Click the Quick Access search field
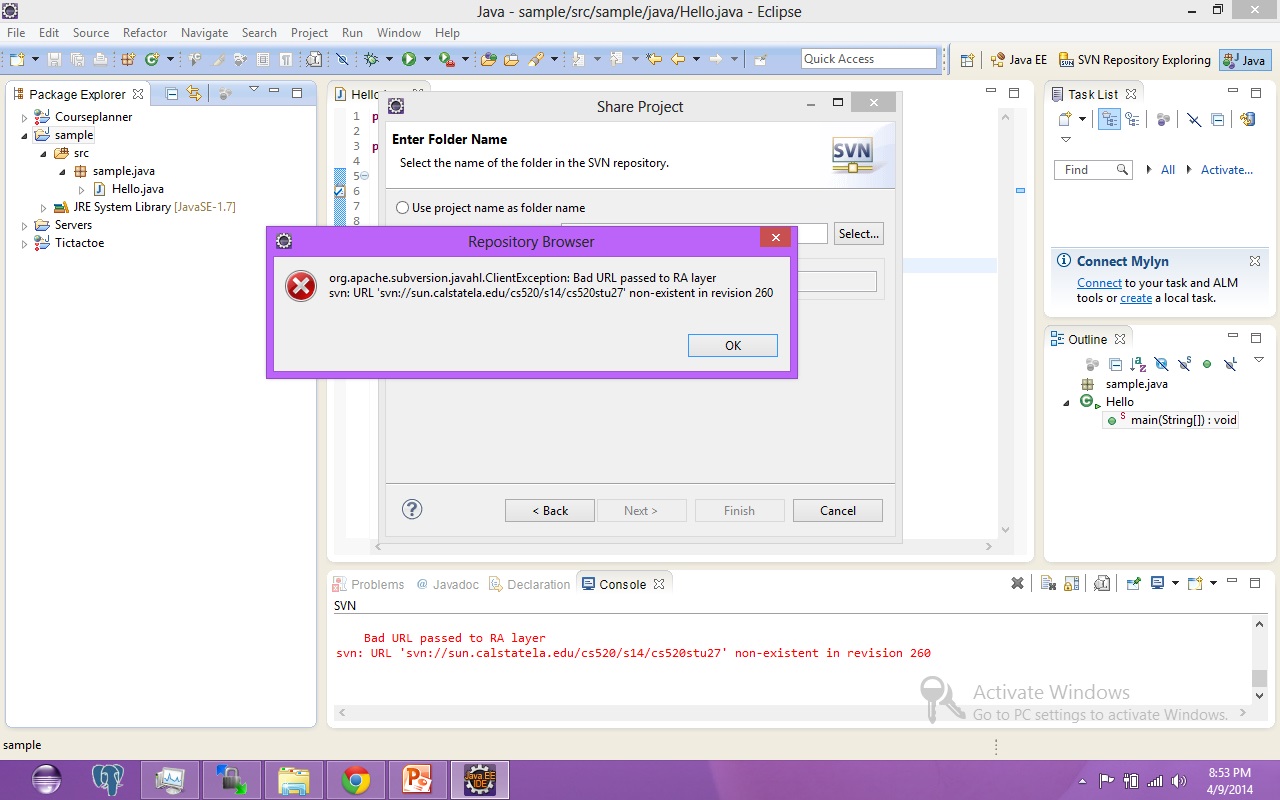Viewport: 1280px width, 800px height. click(868, 59)
